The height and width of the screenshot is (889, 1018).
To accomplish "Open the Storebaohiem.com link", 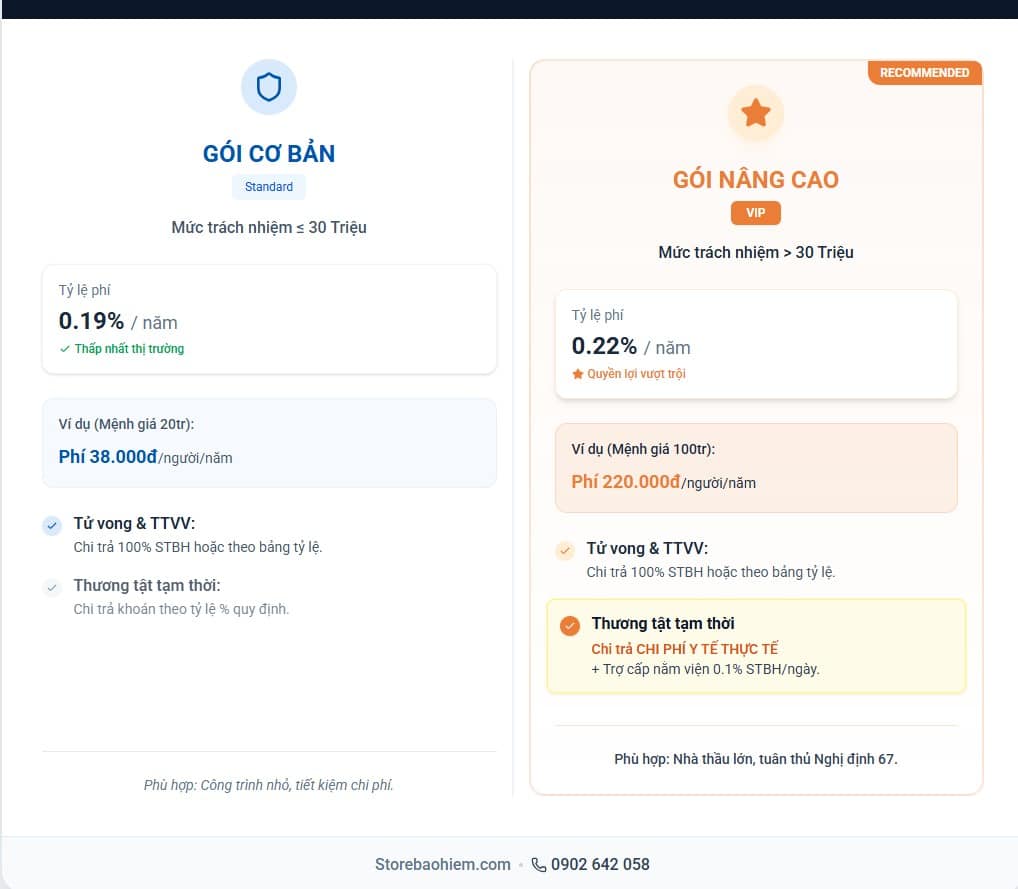I will pyautogui.click(x=442, y=864).
